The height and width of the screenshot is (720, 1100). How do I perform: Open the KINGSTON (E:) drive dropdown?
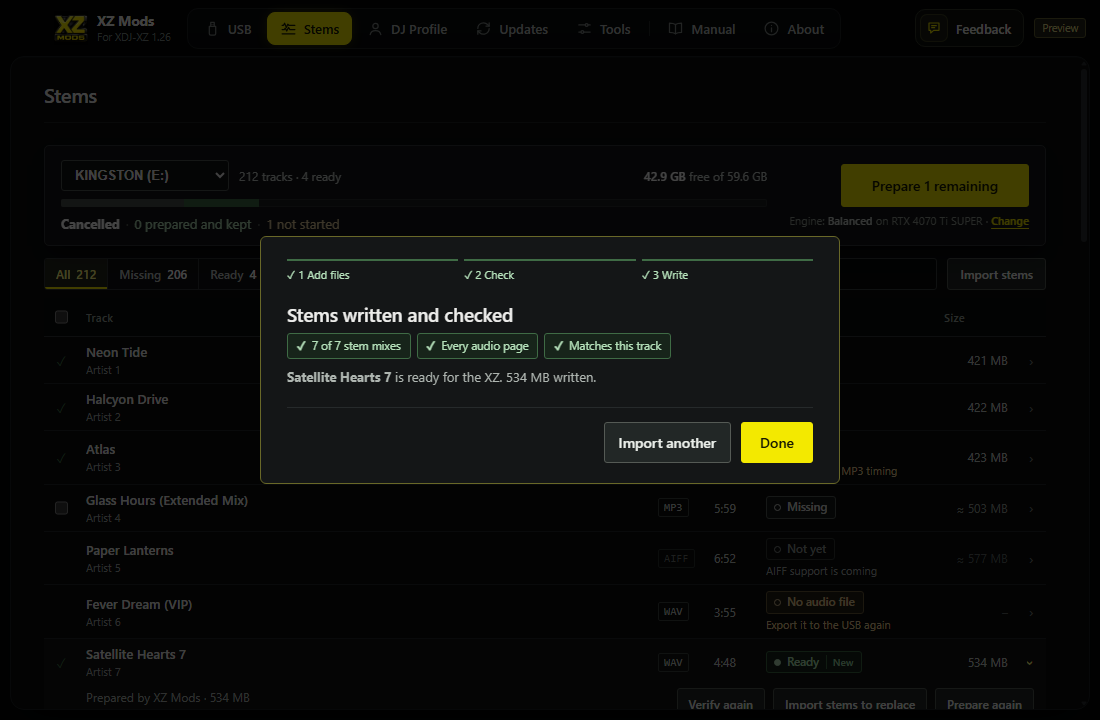coord(145,175)
